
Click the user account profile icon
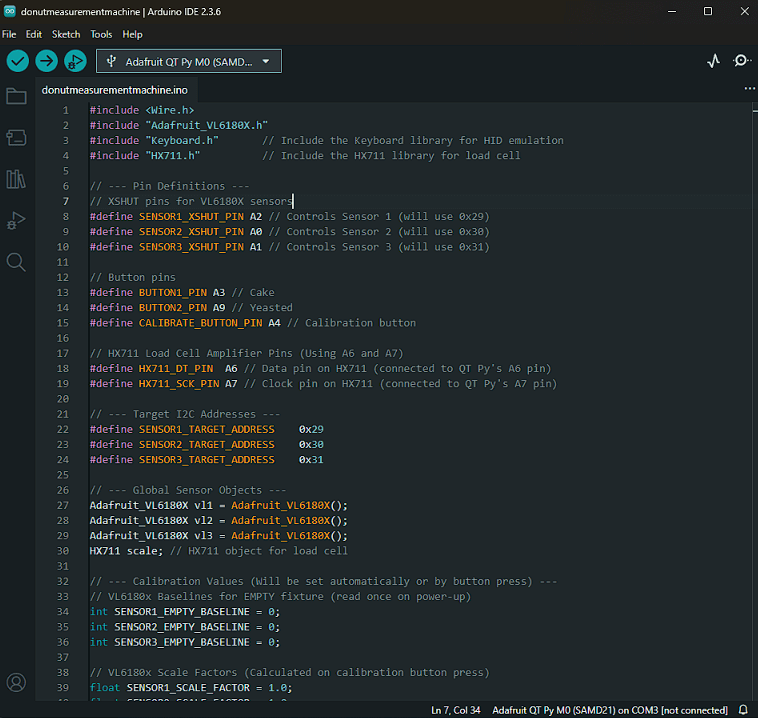(16, 683)
